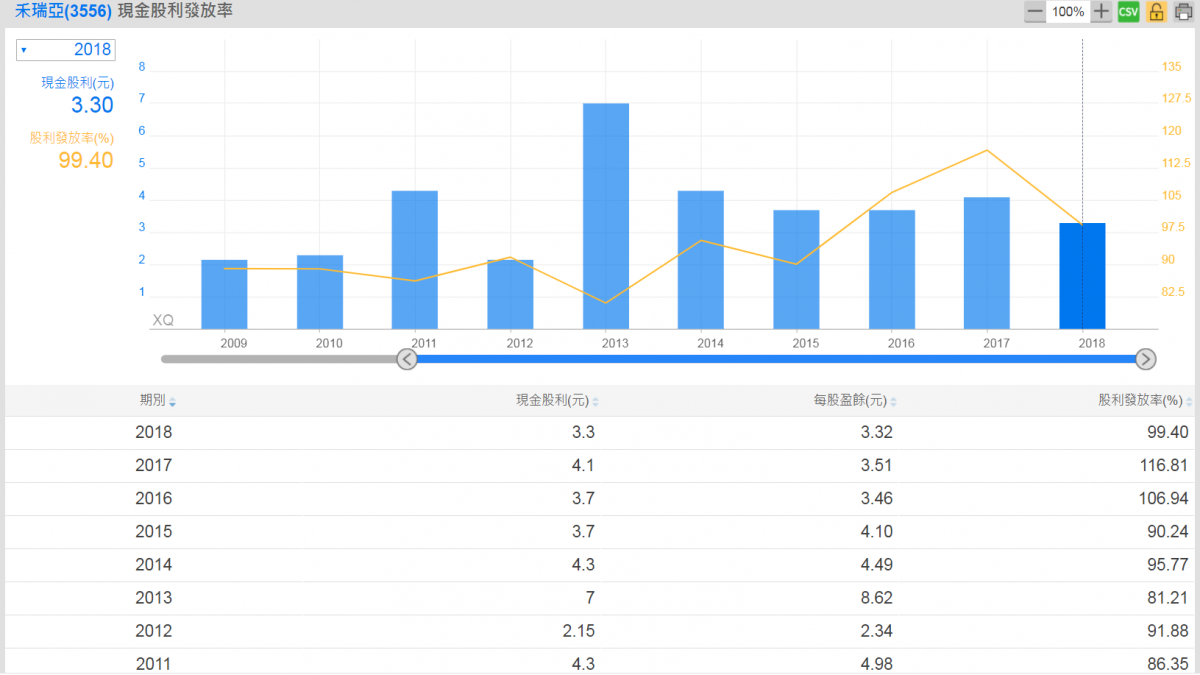The image size is (1200, 675).
Task: Click the zoom out minus button
Action: [x=1035, y=12]
